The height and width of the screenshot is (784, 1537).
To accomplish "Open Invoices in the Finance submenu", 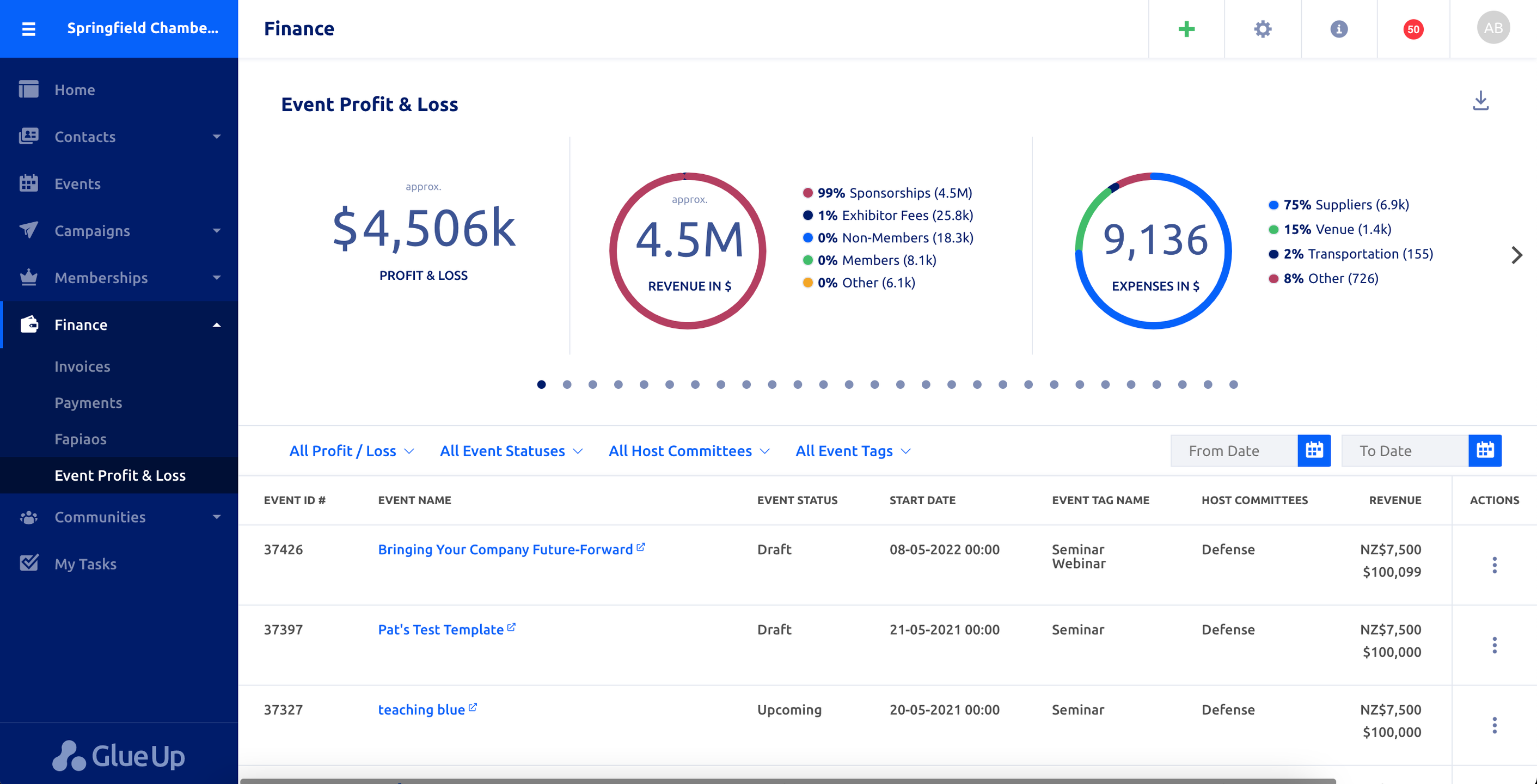I will [82, 366].
